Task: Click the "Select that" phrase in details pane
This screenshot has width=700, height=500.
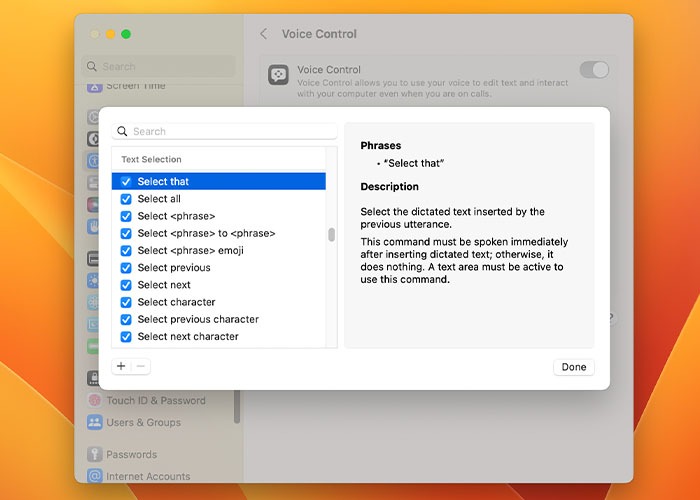Action: click(414, 163)
